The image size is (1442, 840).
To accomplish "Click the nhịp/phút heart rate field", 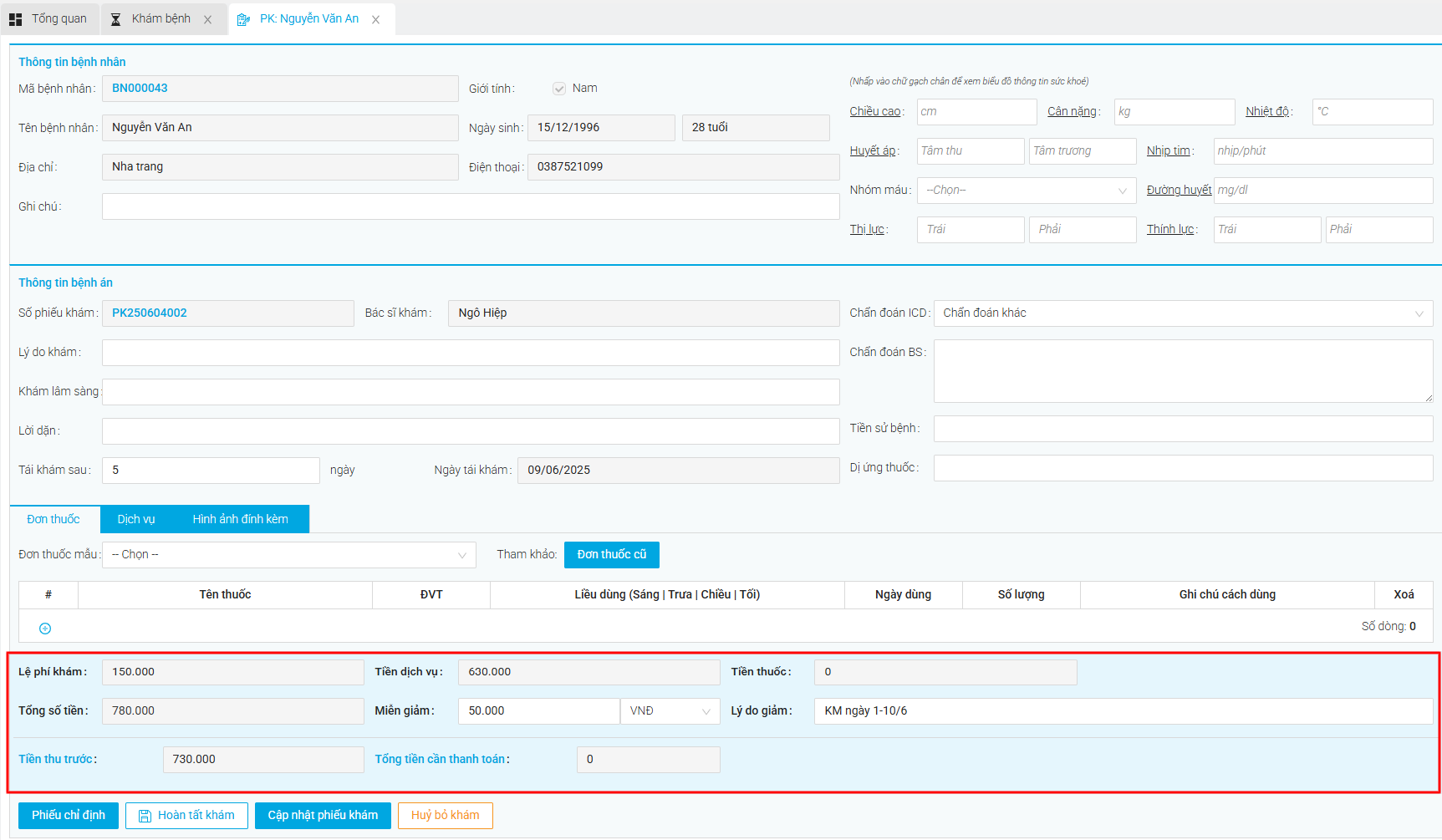I will click(1323, 151).
